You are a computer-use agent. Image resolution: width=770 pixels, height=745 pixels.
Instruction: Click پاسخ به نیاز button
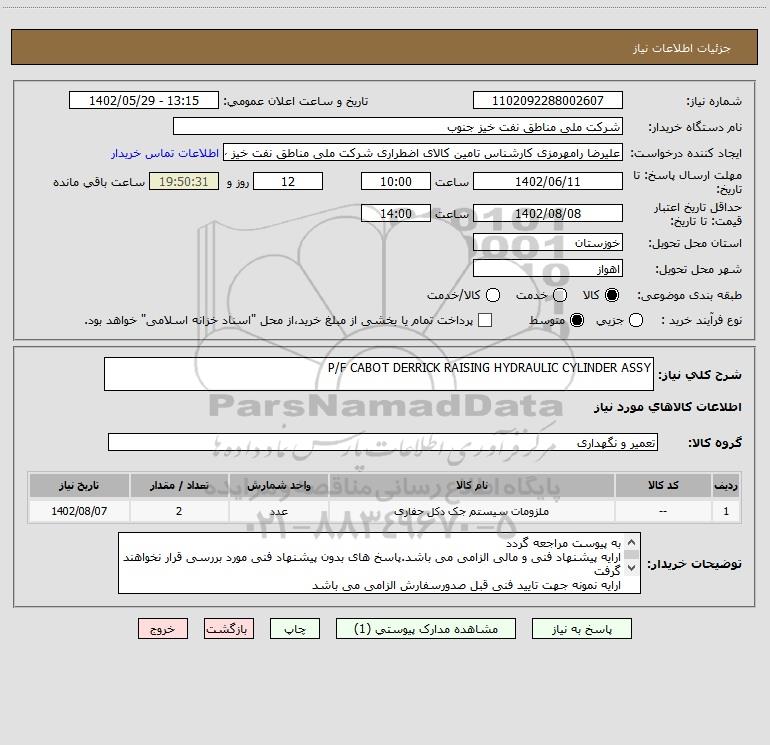pos(581,629)
